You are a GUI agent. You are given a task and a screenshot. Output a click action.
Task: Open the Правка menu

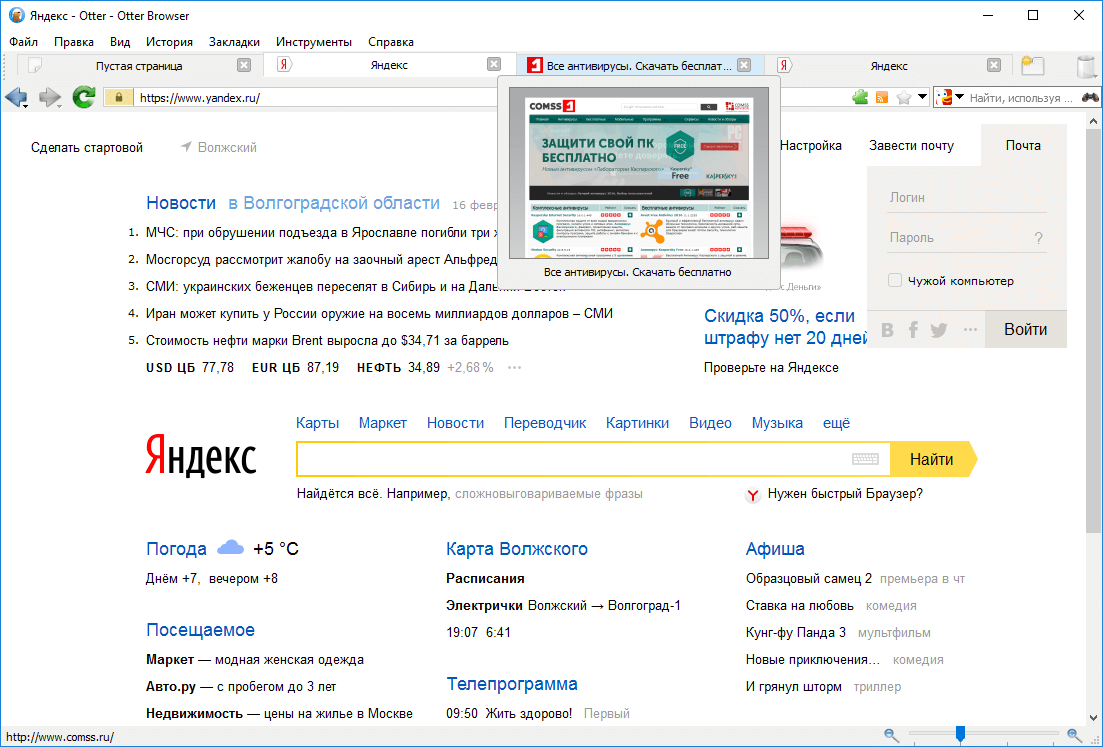click(74, 42)
